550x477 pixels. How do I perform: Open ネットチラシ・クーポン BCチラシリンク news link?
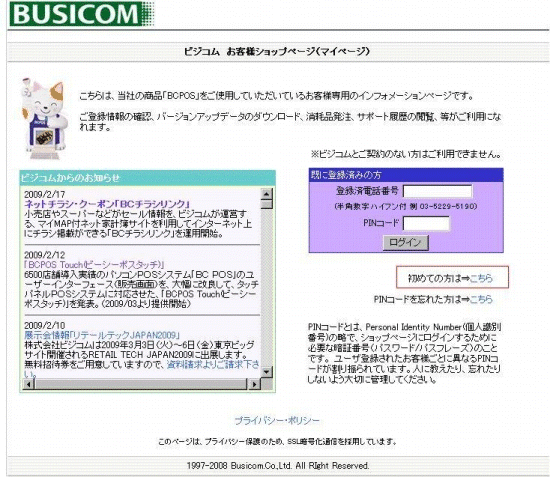pyautogui.click(x=107, y=204)
